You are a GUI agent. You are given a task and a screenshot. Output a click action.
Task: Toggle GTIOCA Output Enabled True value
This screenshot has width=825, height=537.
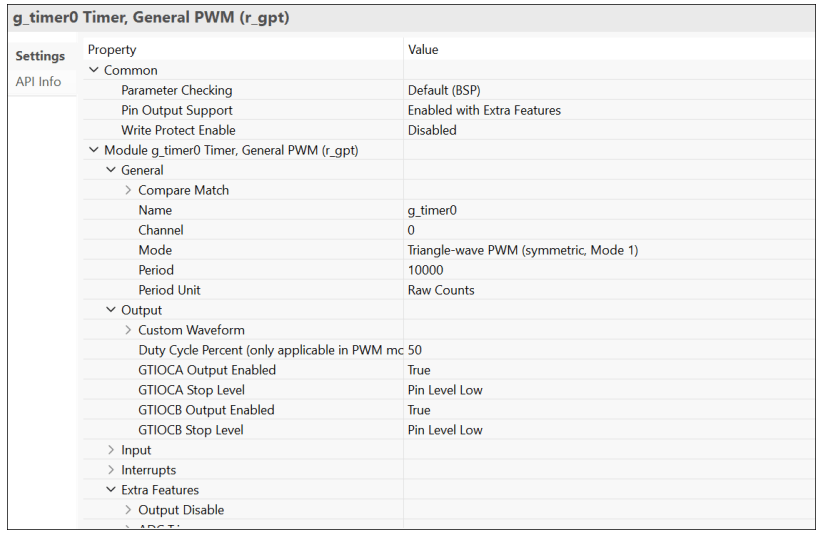tap(419, 370)
